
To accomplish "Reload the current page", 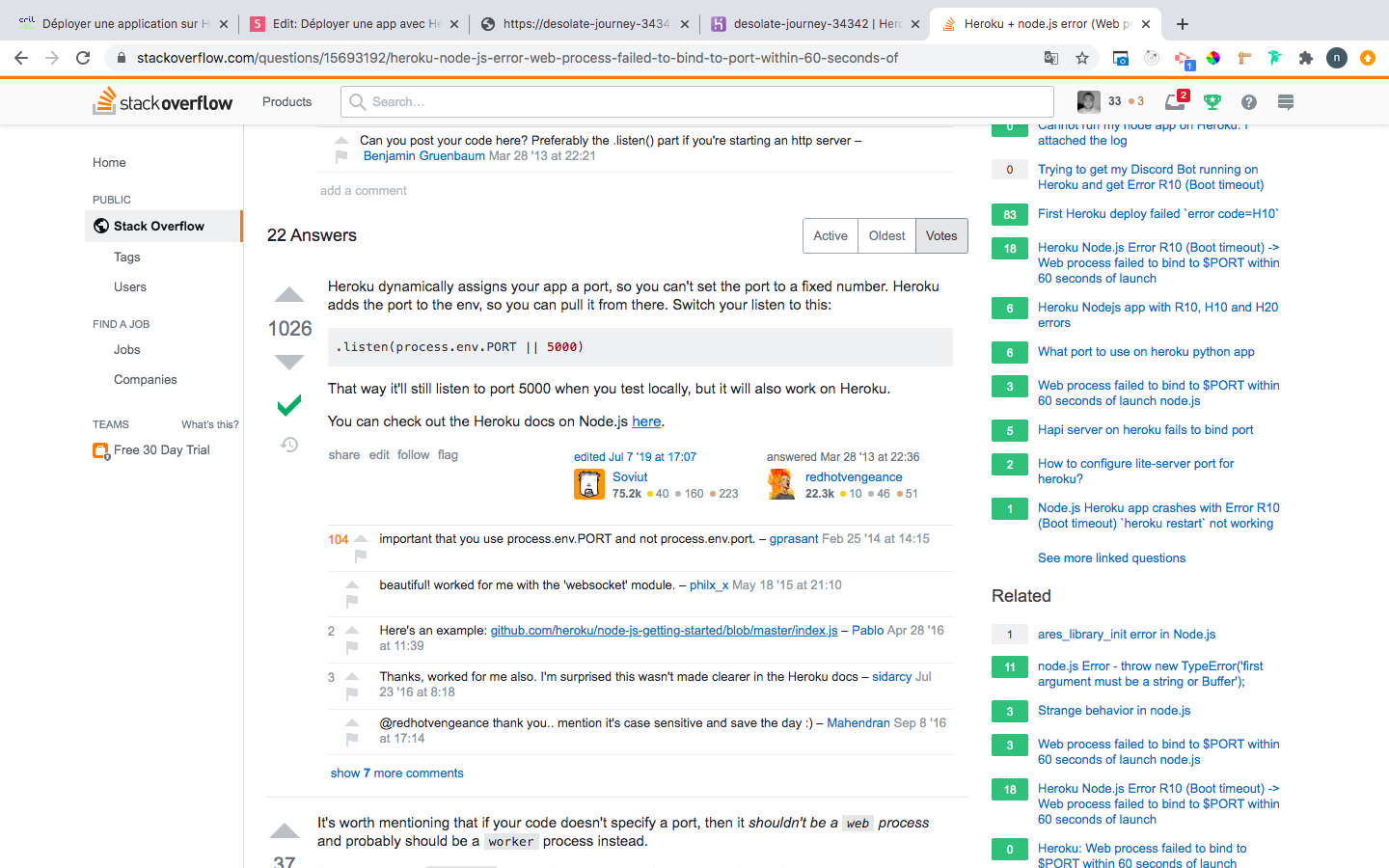I will click(x=83, y=58).
